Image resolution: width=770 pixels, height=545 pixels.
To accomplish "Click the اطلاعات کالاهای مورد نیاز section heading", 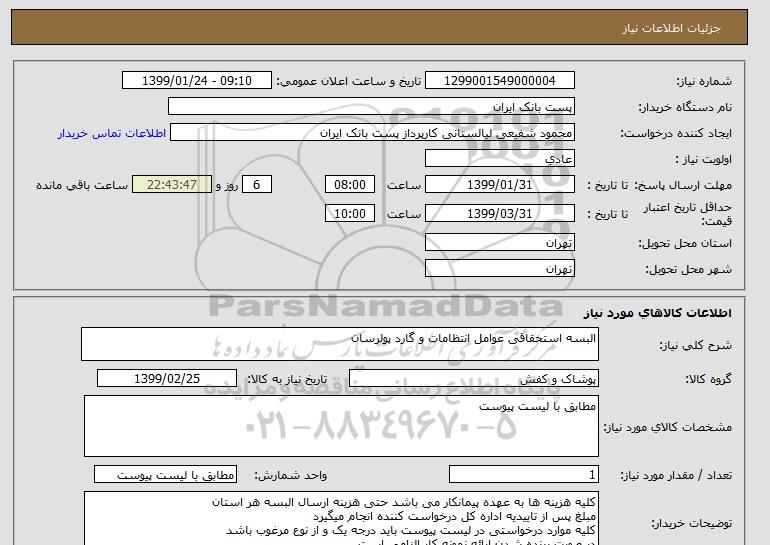I will pos(658,313).
